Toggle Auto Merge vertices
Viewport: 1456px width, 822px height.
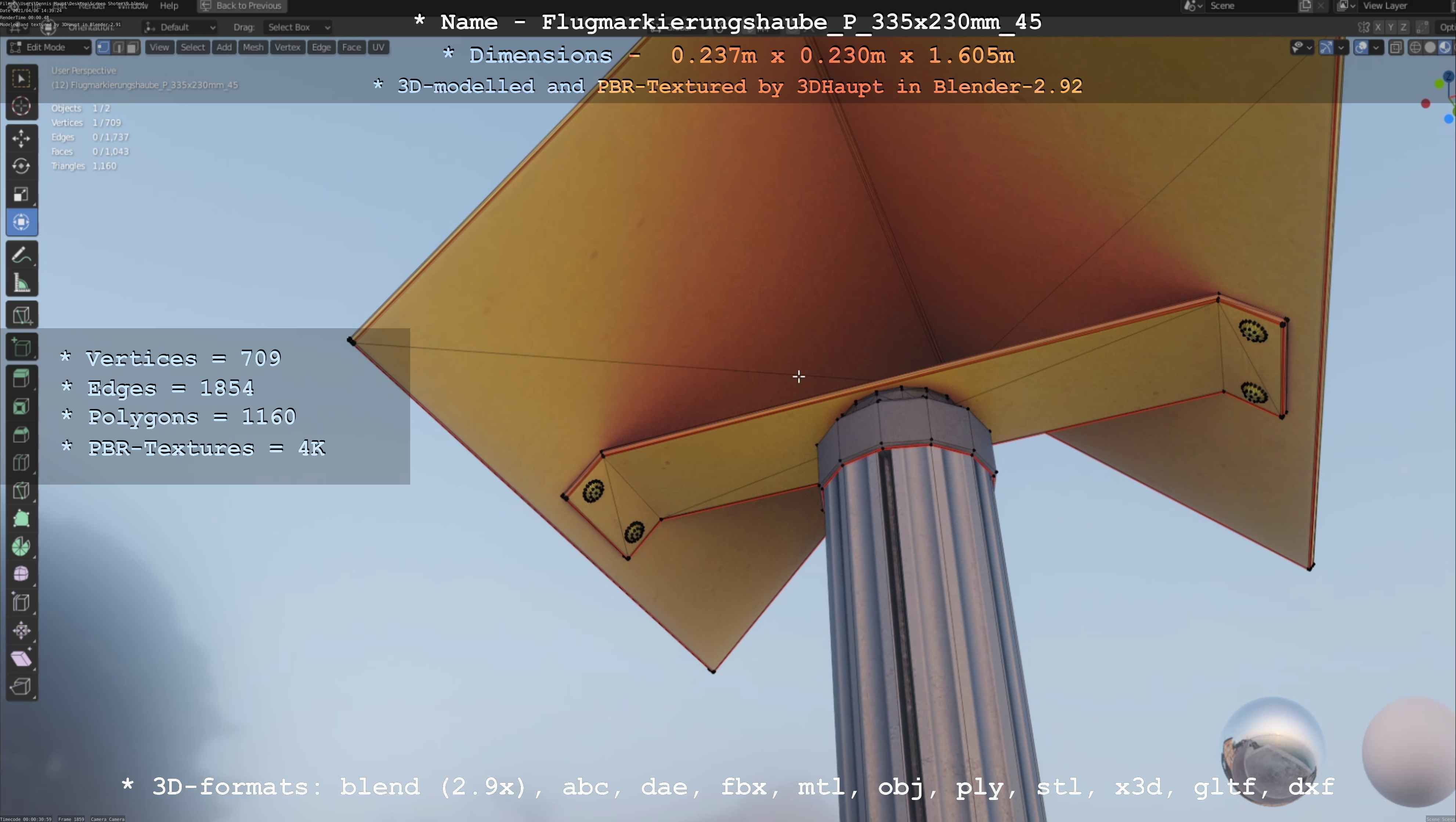[1423, 27]
